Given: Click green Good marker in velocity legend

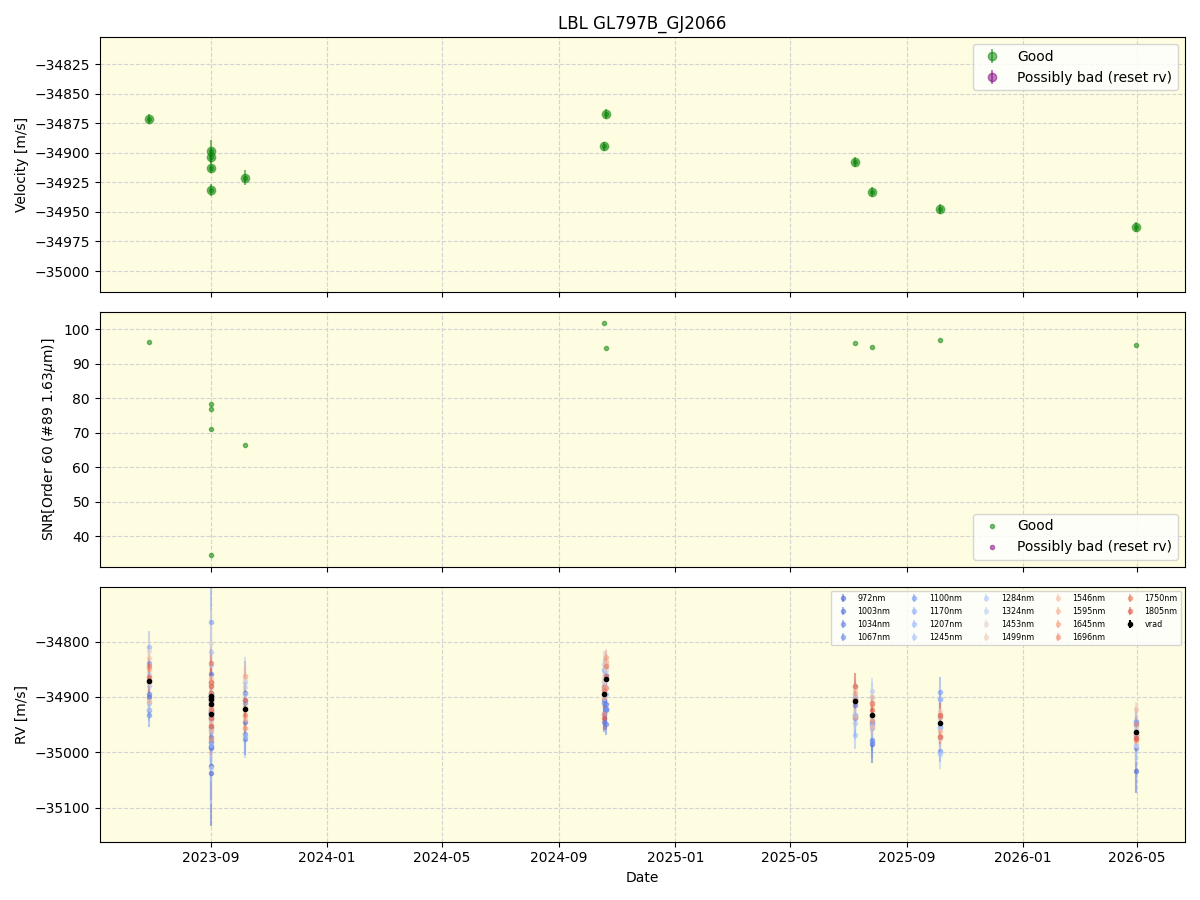Looking at the screenshot, I should 992,56.
